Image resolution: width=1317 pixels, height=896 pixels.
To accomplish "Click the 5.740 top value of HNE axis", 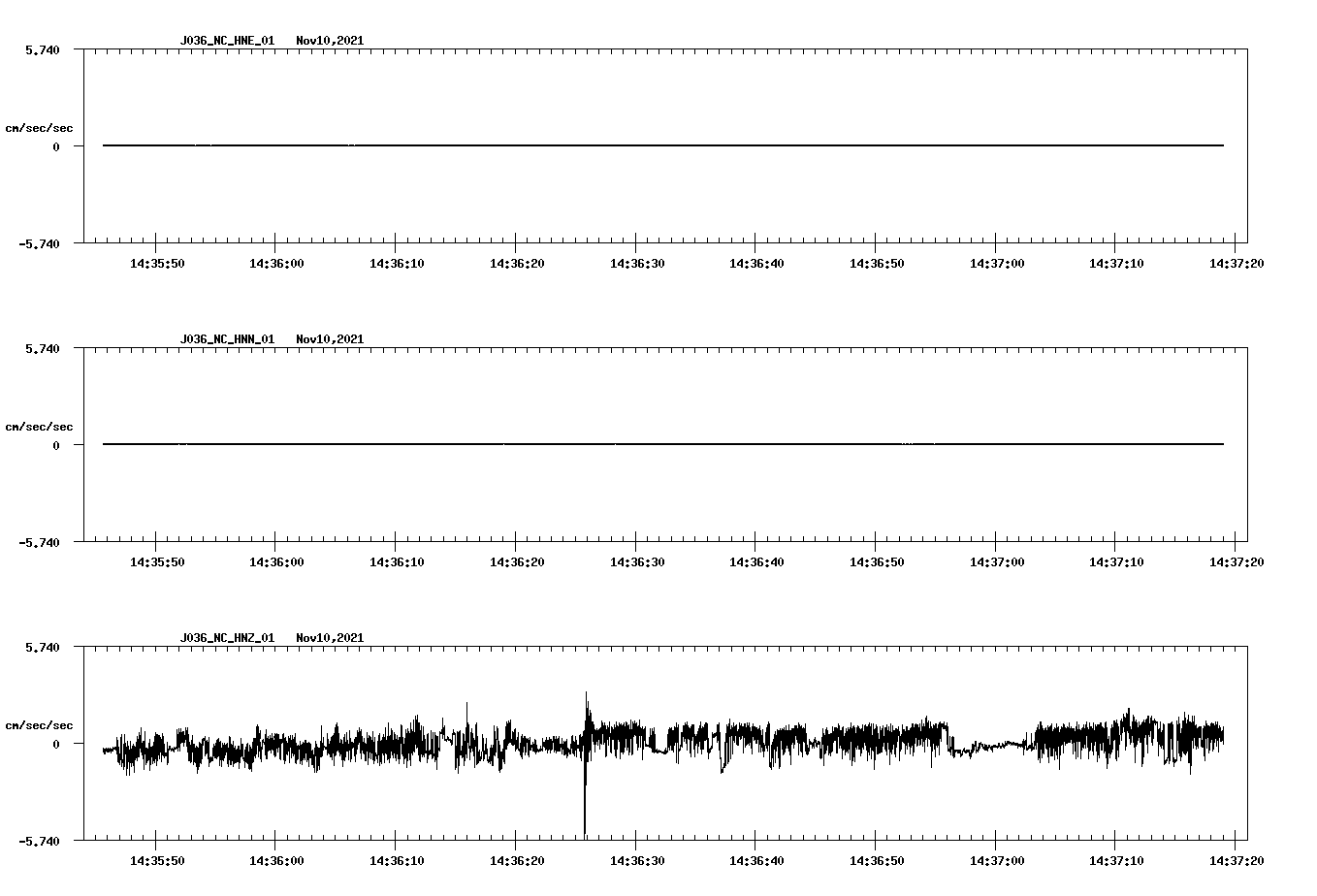I will (x=43, y=49).
